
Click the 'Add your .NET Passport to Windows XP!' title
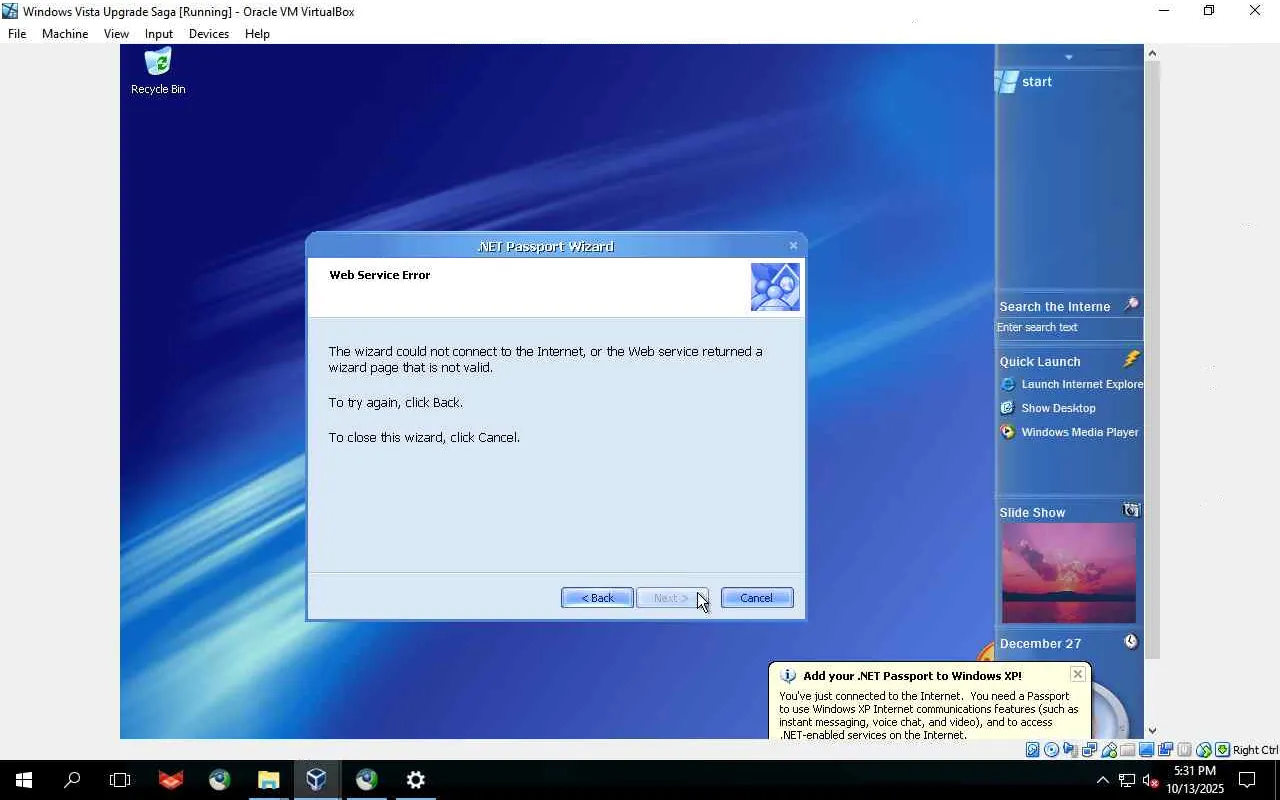(x=912, y=676)
